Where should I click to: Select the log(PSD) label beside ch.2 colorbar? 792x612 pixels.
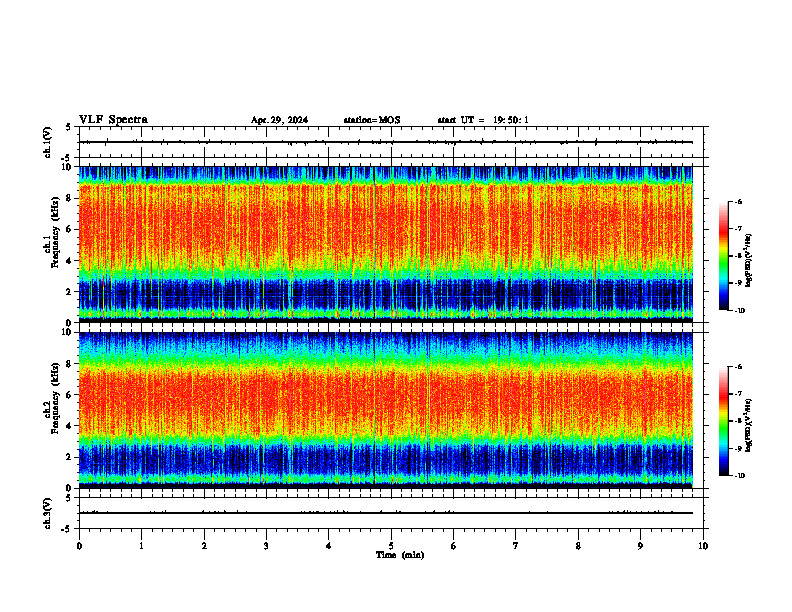click(749, 425)
